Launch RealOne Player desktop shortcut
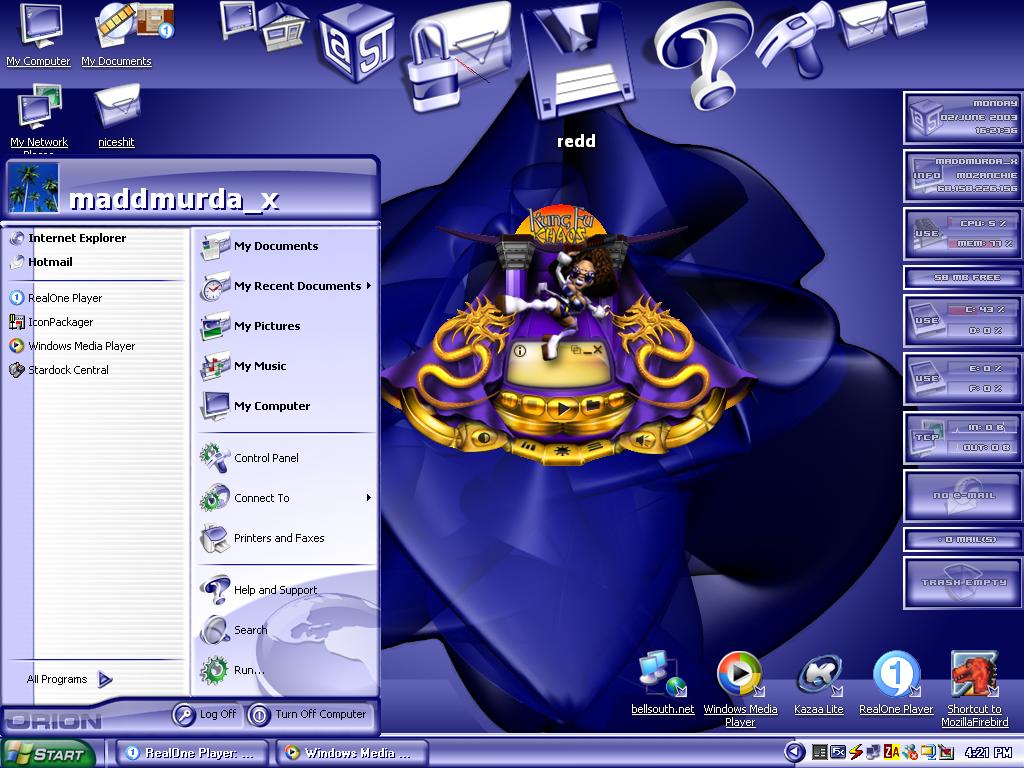Screen dimensions: 1024x768 [896, 683]
